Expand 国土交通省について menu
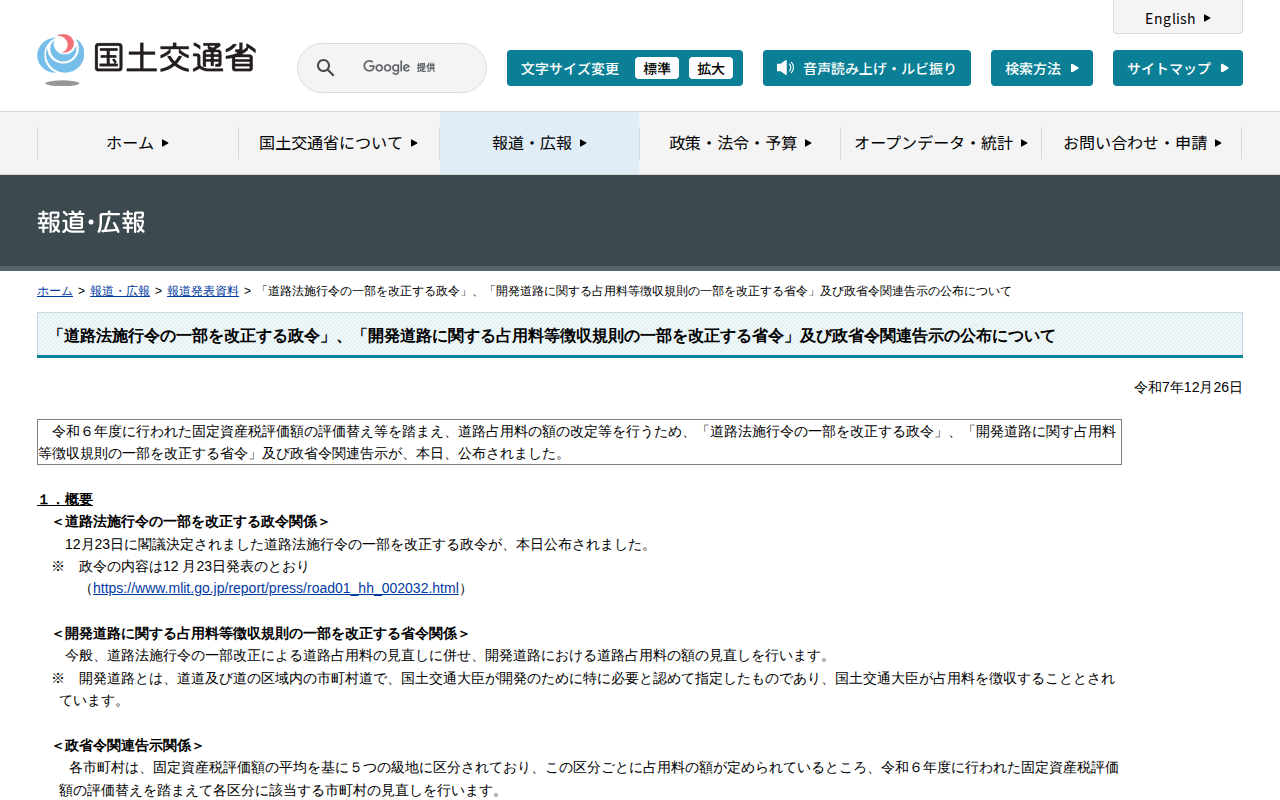This screenshot has width=1280, height=800. pyautogui.click(x=339, y=143)
